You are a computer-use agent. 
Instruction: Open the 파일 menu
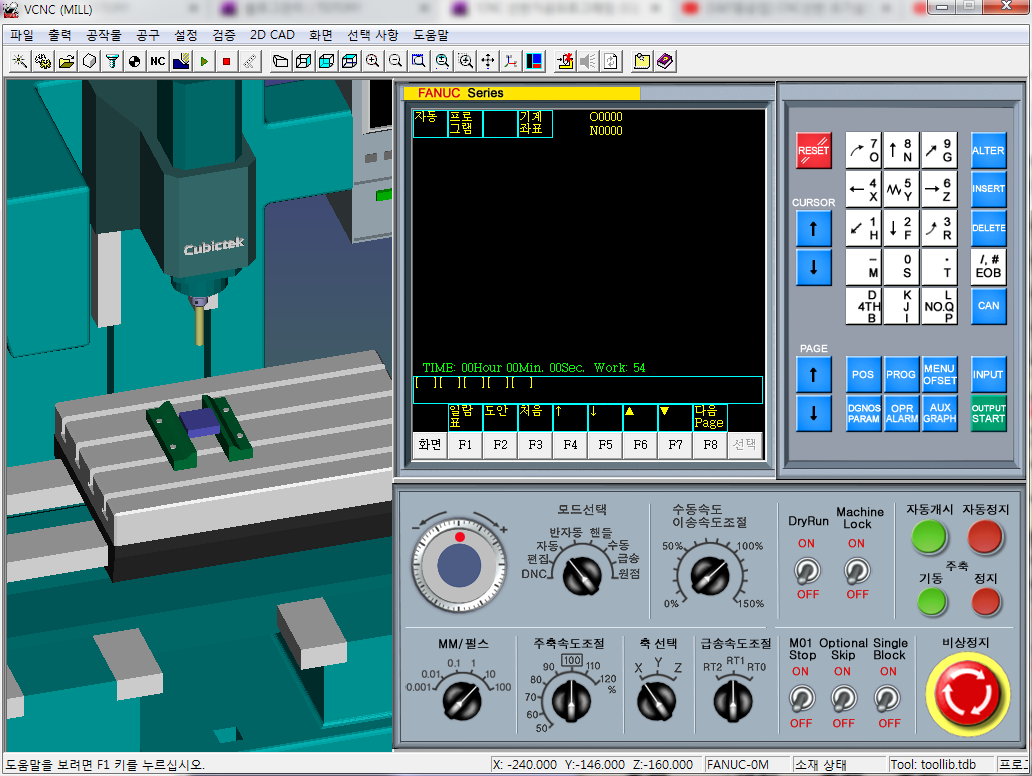tap(22, 35)
